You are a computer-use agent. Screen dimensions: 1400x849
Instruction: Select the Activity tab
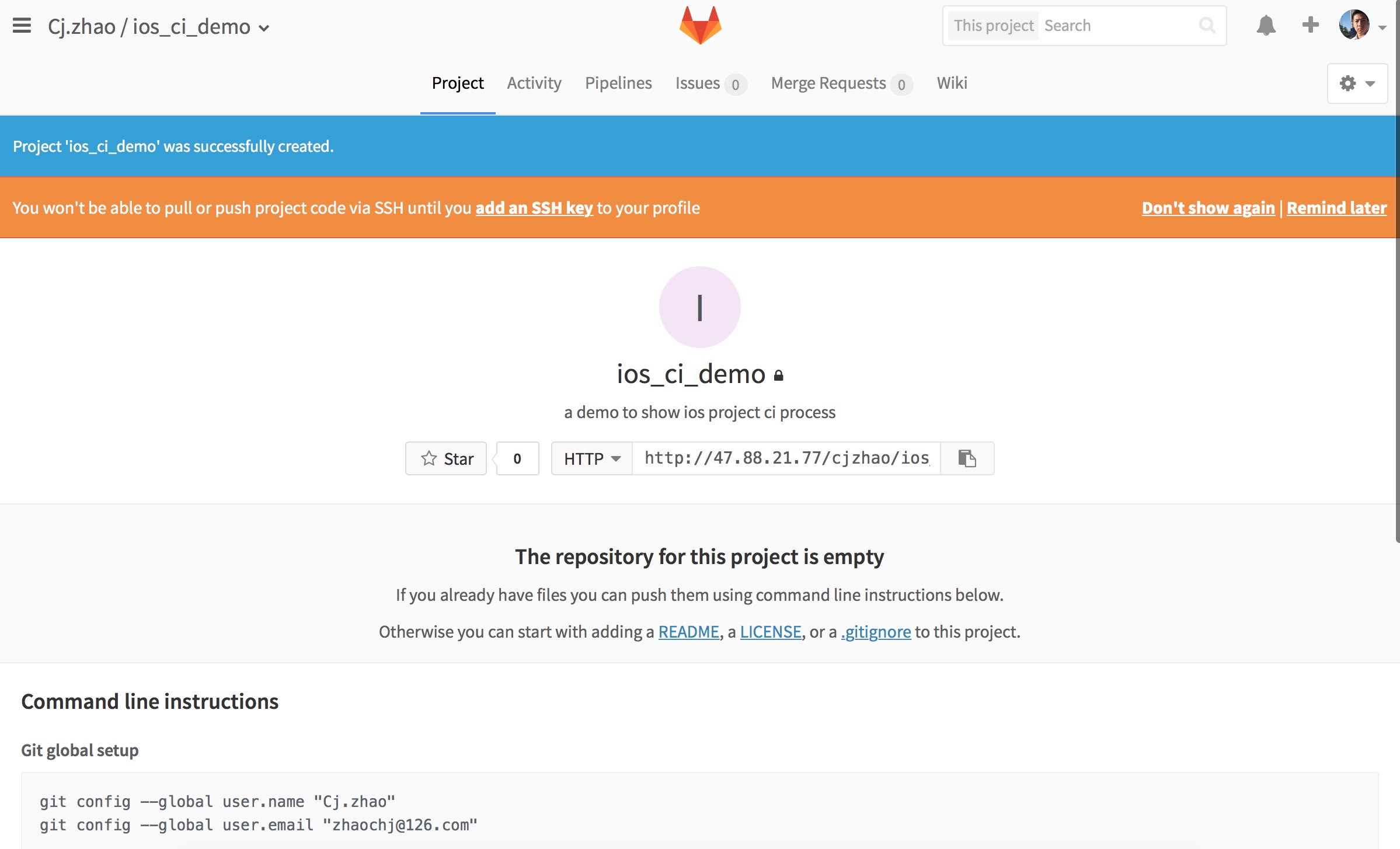(534, 83)
